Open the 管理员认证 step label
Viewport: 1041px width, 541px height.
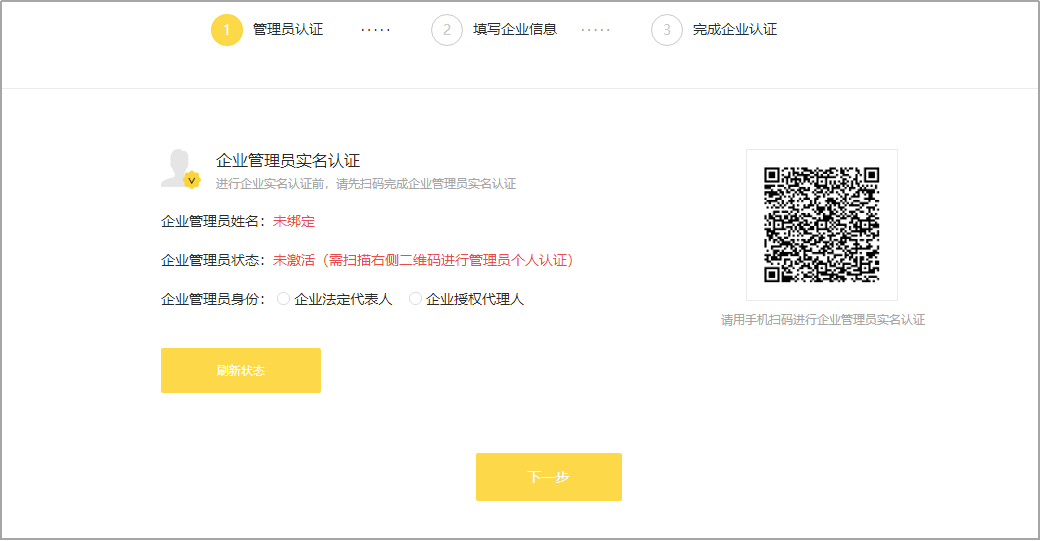(x=288, y=30)
